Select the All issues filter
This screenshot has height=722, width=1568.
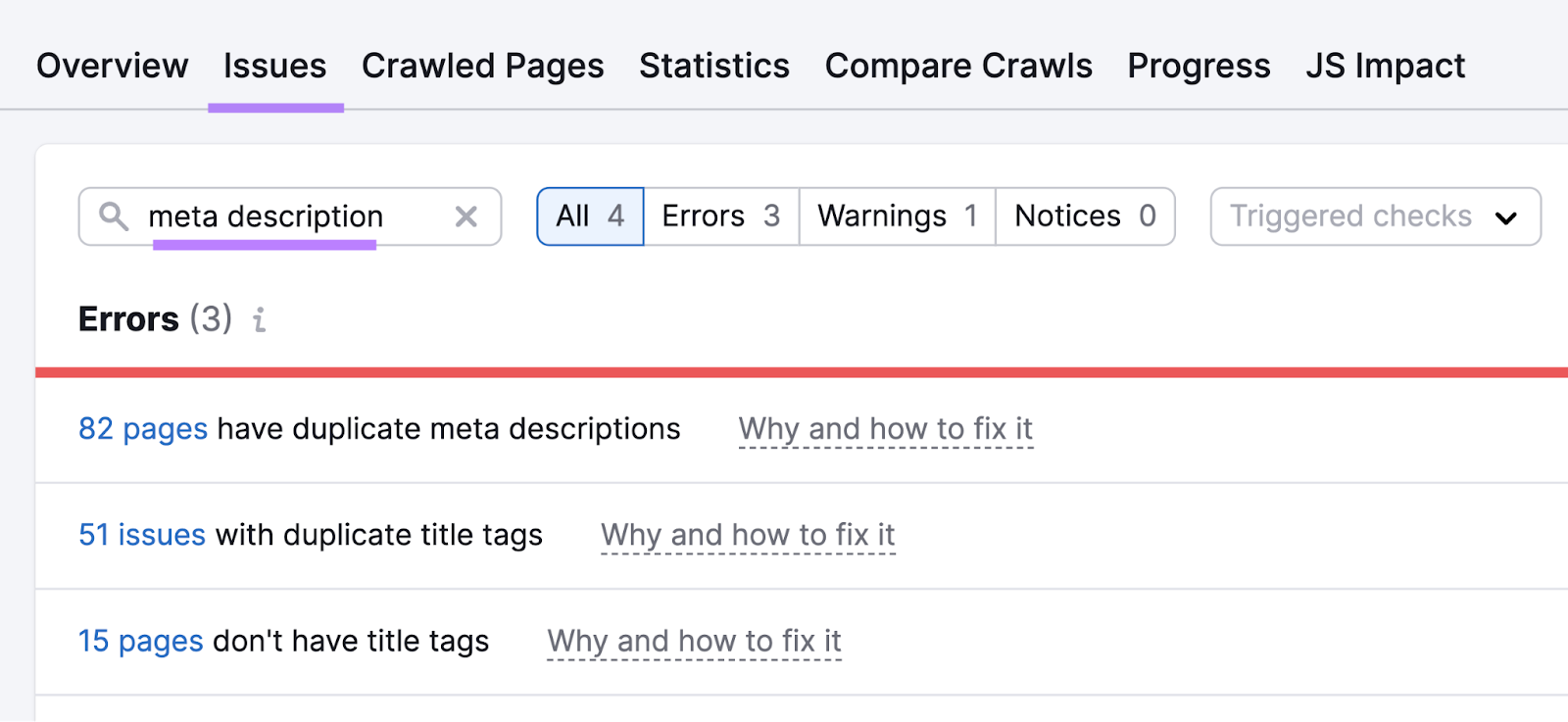click(x=588, y=217)
